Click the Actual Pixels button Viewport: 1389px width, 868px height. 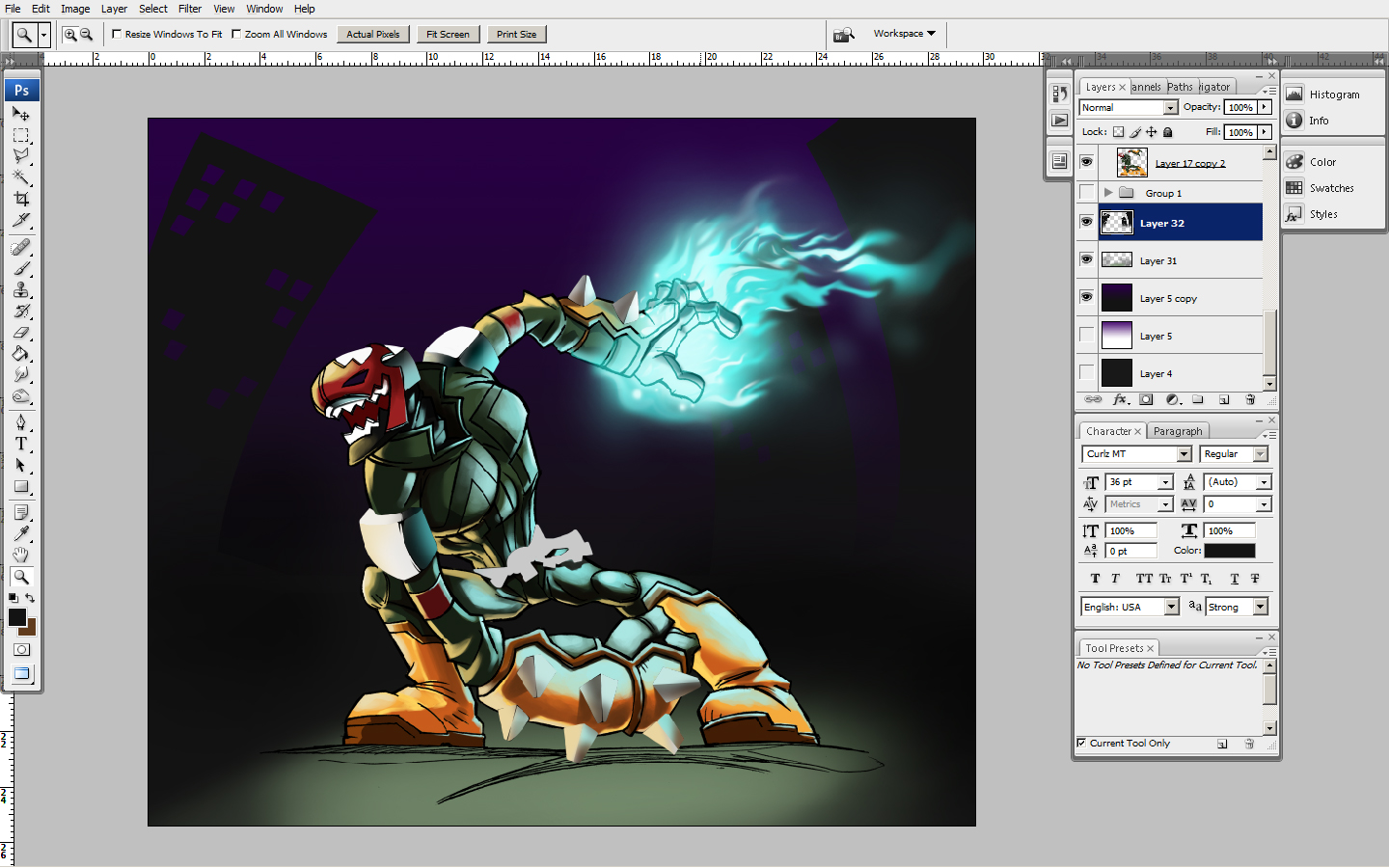(x=372, y=35)
